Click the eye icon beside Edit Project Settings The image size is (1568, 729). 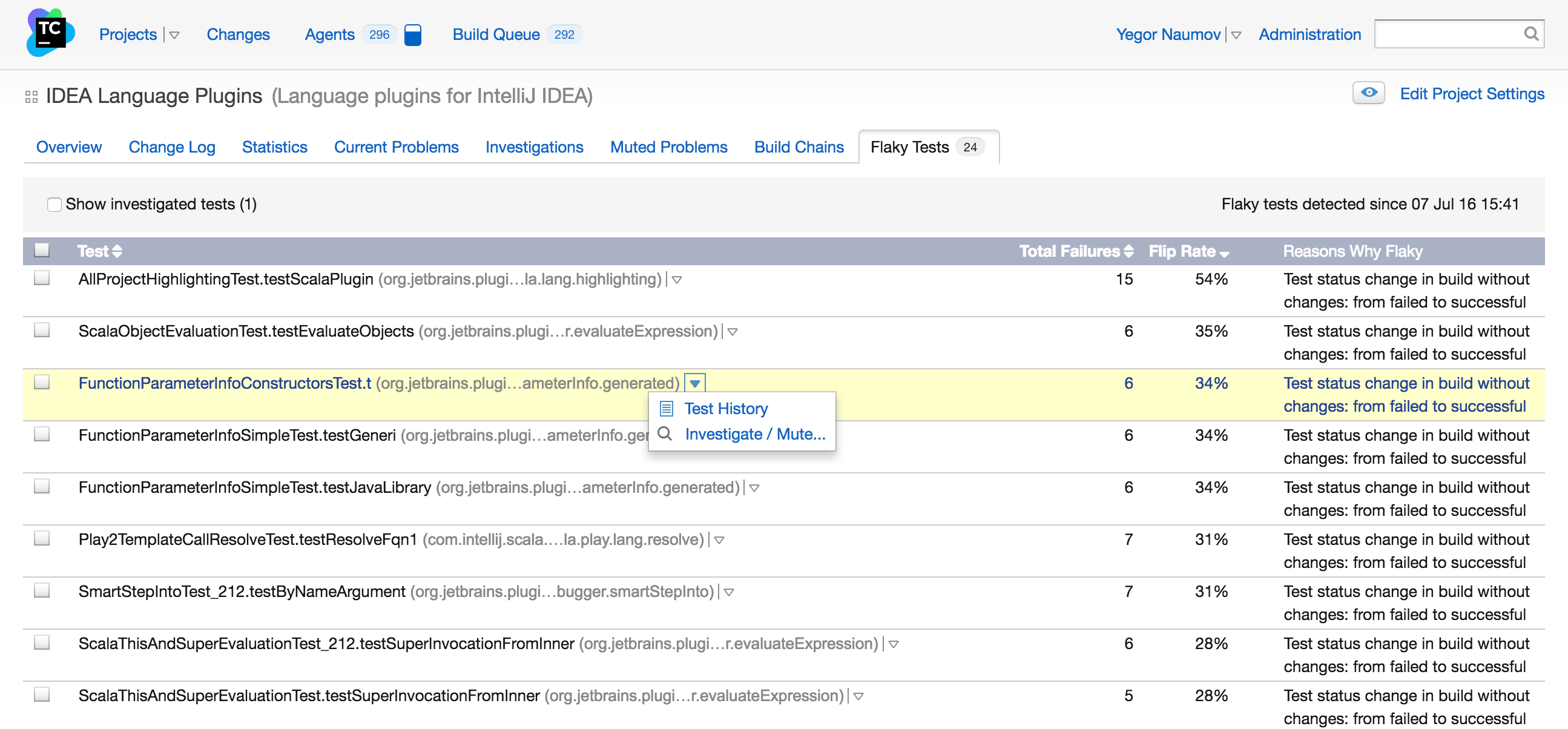(1368, 93)
